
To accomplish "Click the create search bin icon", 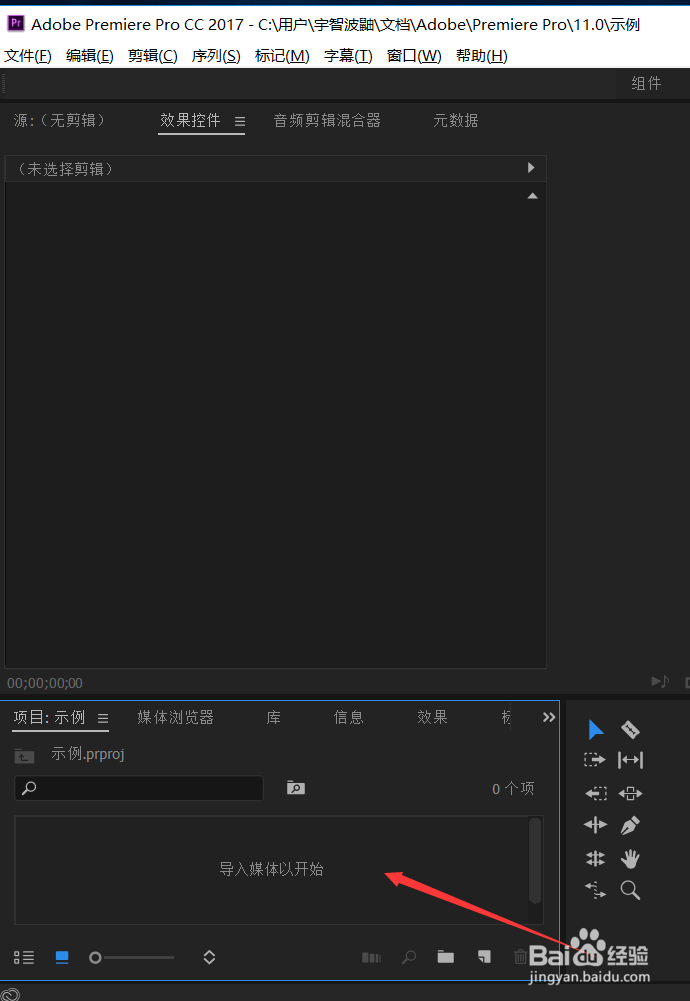I will click(296, 788).
